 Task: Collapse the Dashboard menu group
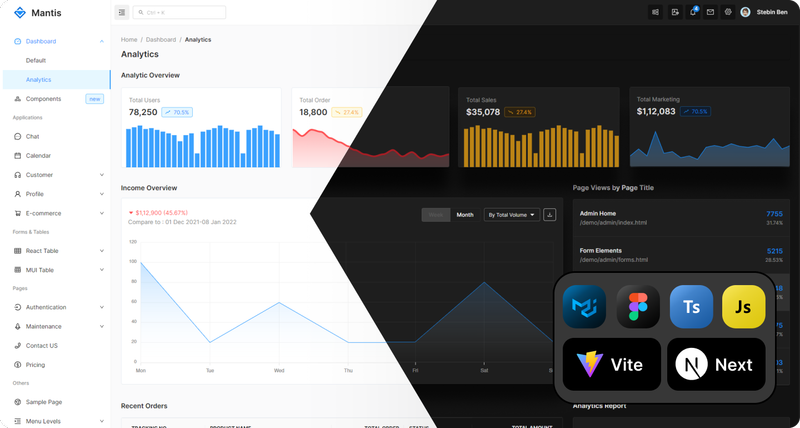coord(102,41)
